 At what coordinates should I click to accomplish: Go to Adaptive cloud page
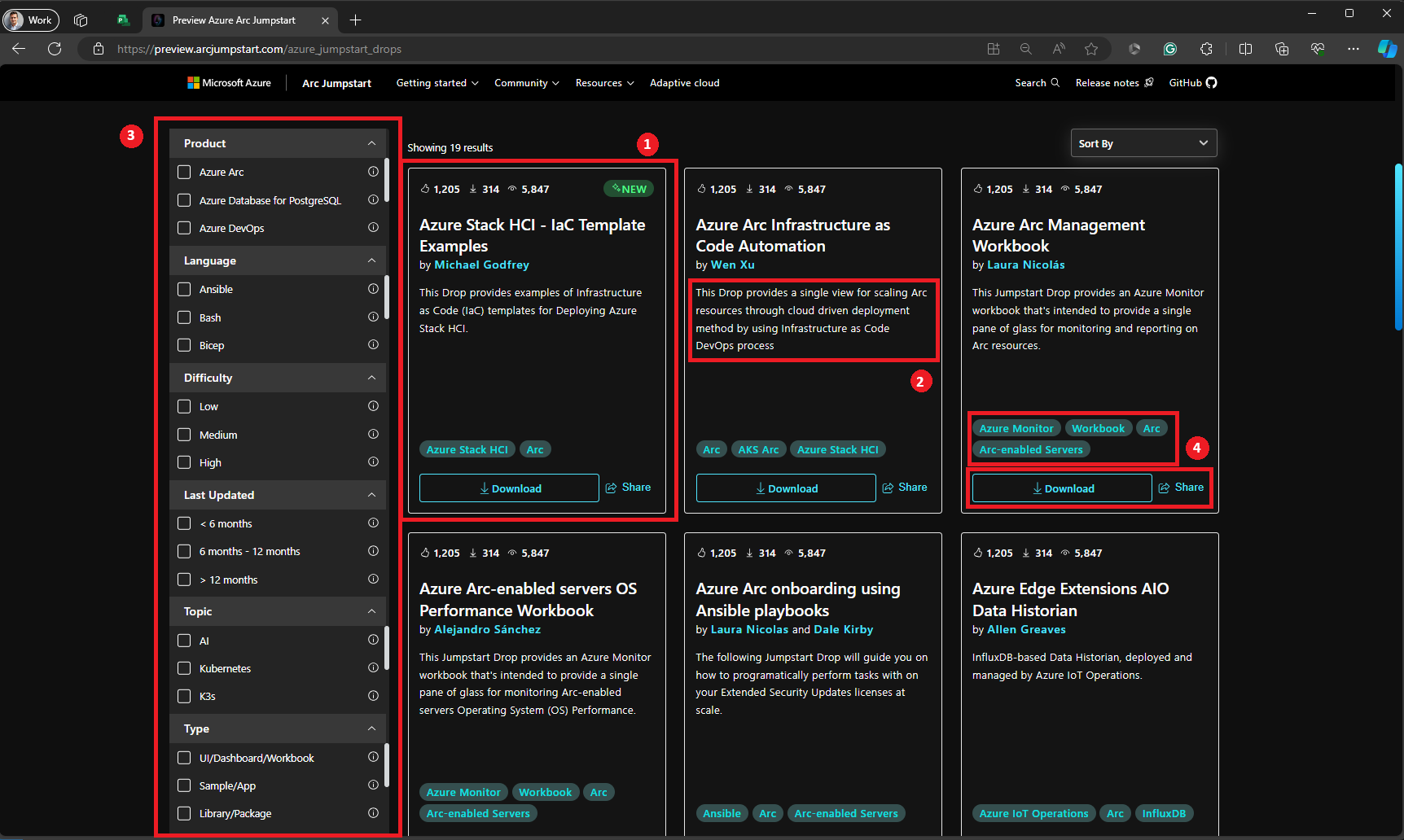(684, 83)
